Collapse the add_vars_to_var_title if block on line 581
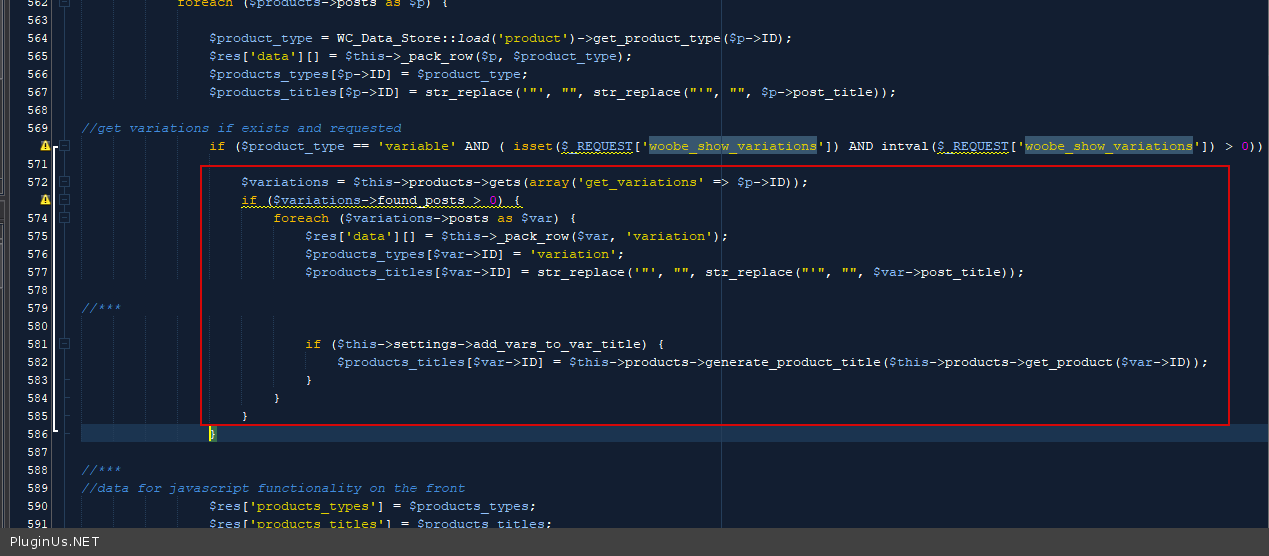The height and width of the screenshot is (556, 1269). point(65,344)
